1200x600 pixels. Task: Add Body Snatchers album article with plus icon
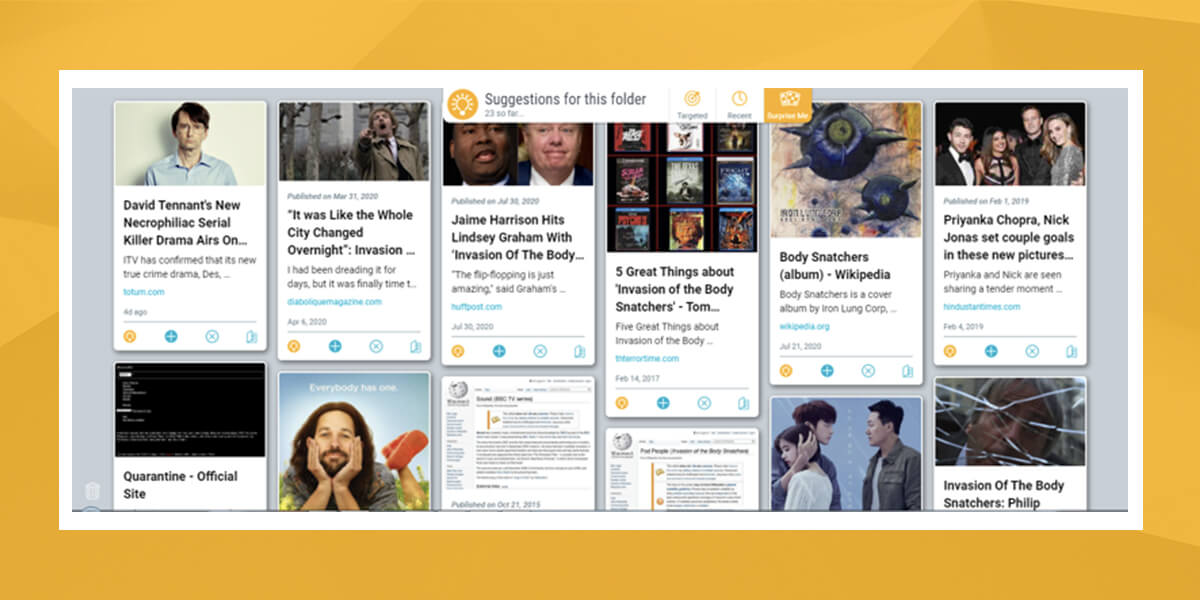(x=827, y=370)
